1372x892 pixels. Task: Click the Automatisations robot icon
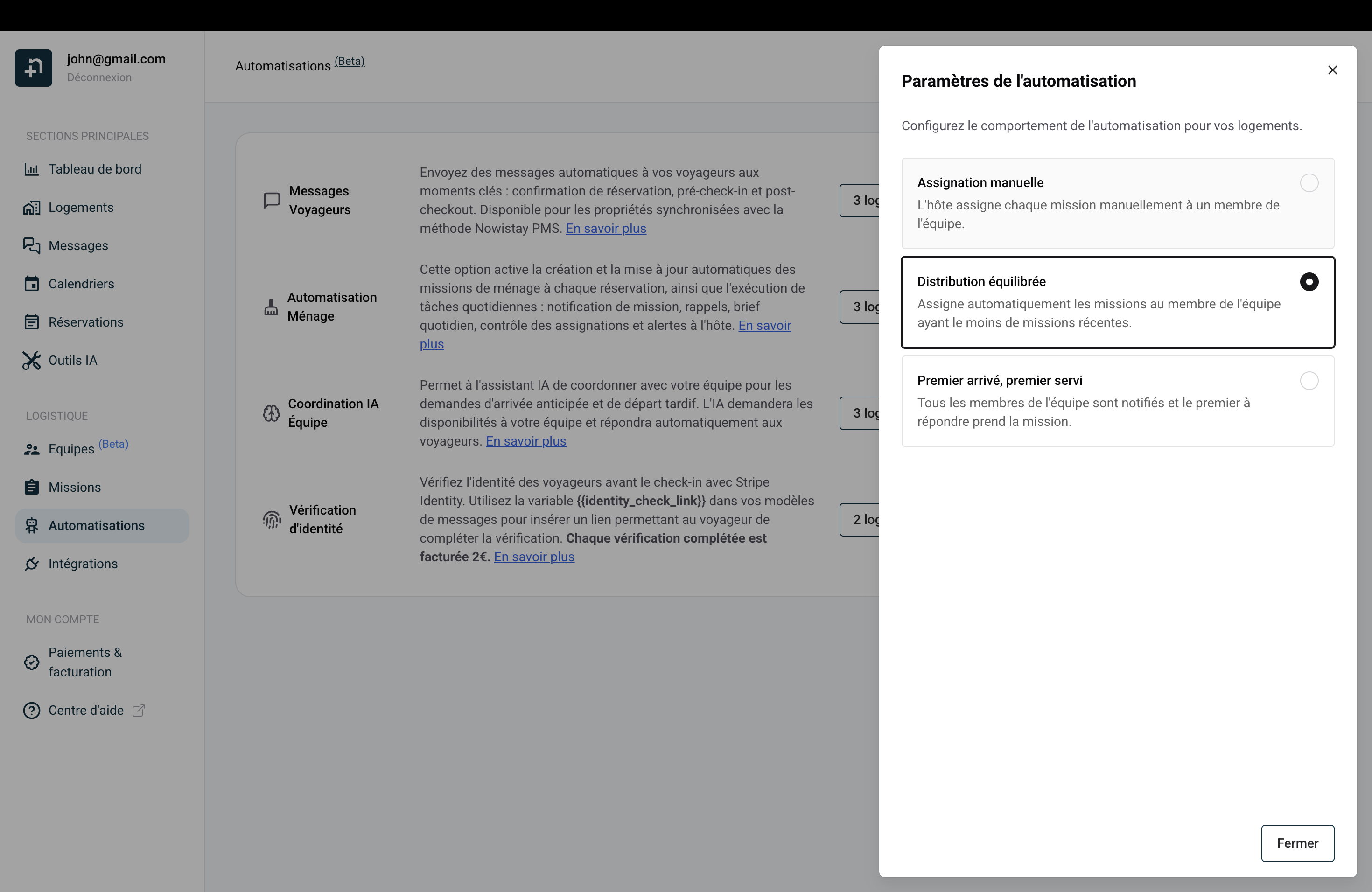(32, 525)
